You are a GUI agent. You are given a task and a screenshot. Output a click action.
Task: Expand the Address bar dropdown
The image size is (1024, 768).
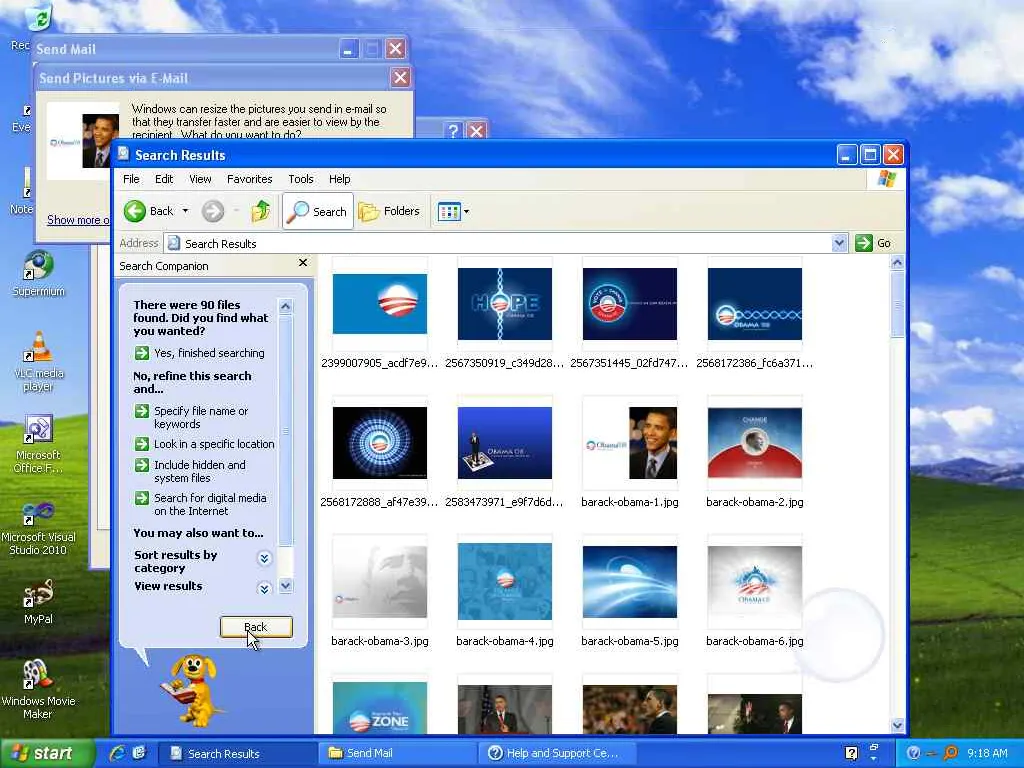(839, 243)
